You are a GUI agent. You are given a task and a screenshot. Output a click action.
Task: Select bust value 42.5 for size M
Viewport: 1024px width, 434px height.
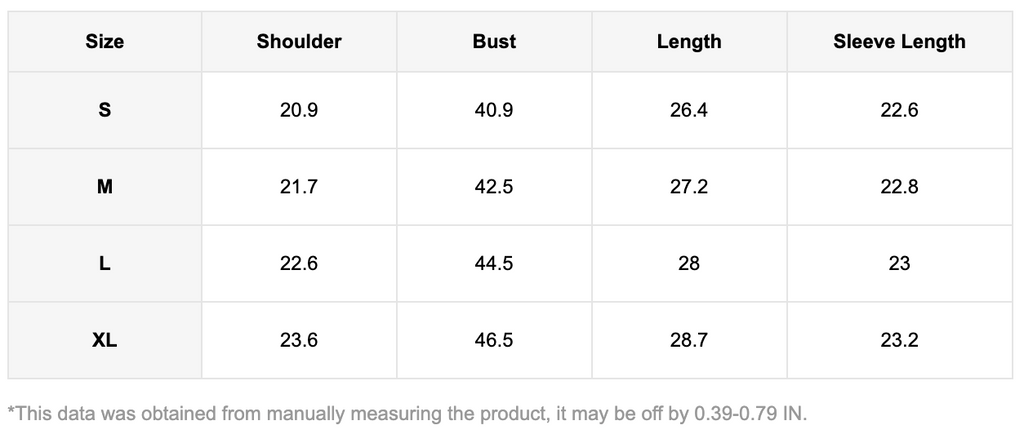click(x=494, y=187)
